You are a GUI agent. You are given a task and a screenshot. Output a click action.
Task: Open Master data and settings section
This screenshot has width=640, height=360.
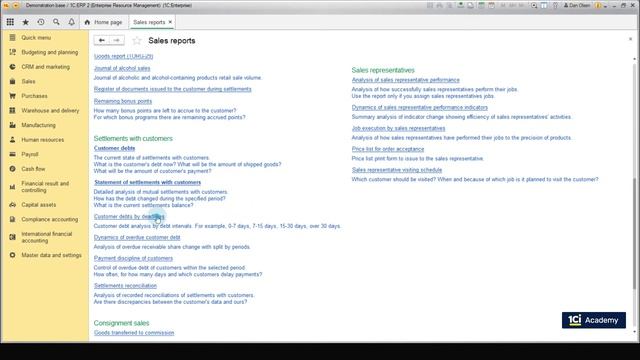(x=51, y=255)
